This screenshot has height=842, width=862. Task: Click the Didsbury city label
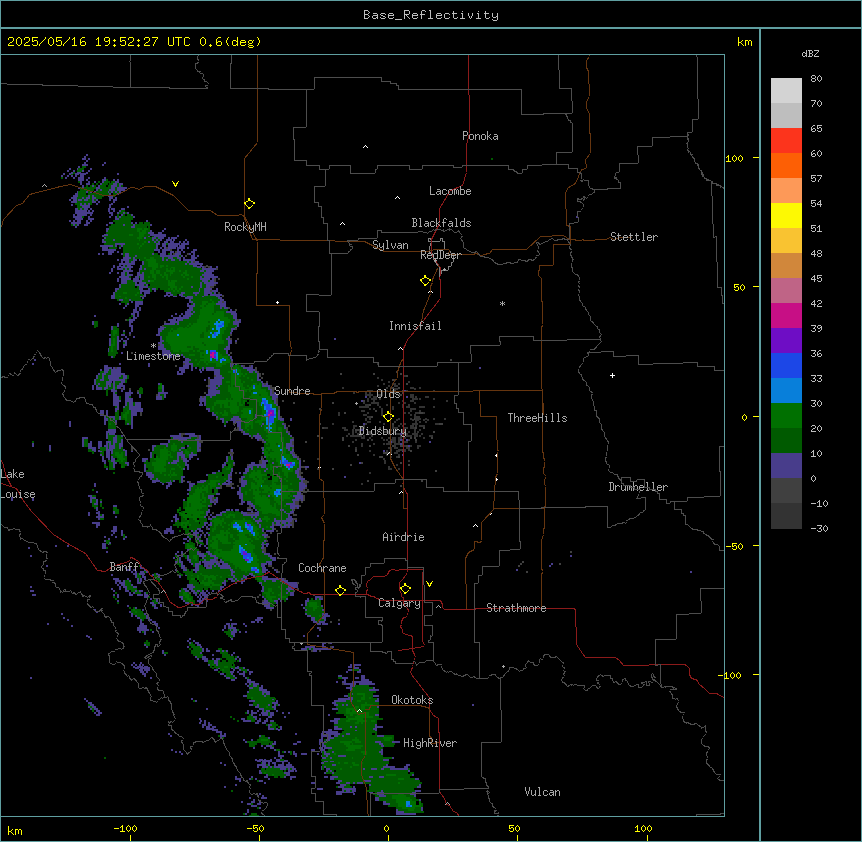pyautogui.click(x=383, y=431)
